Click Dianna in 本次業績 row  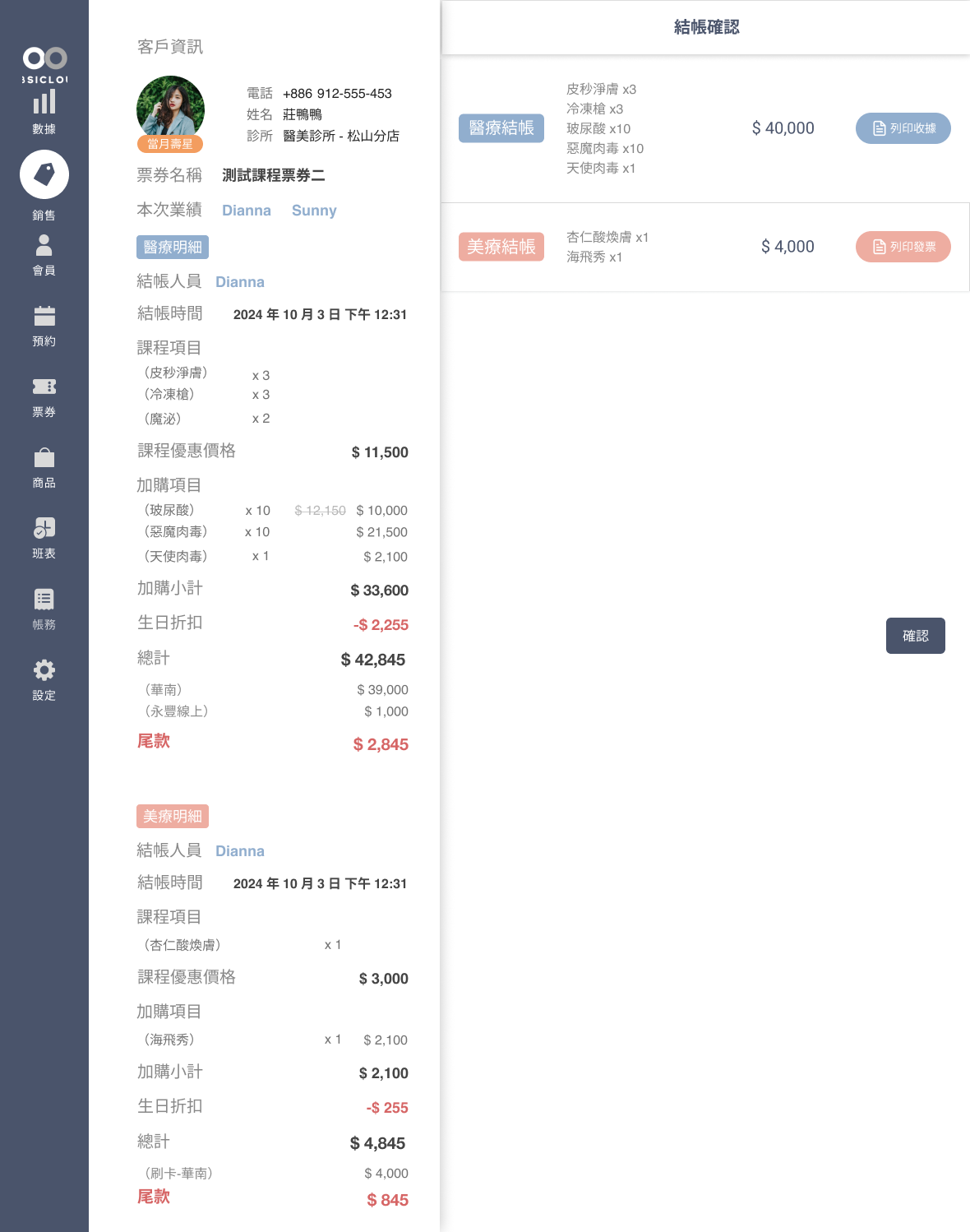pos(247,211)
